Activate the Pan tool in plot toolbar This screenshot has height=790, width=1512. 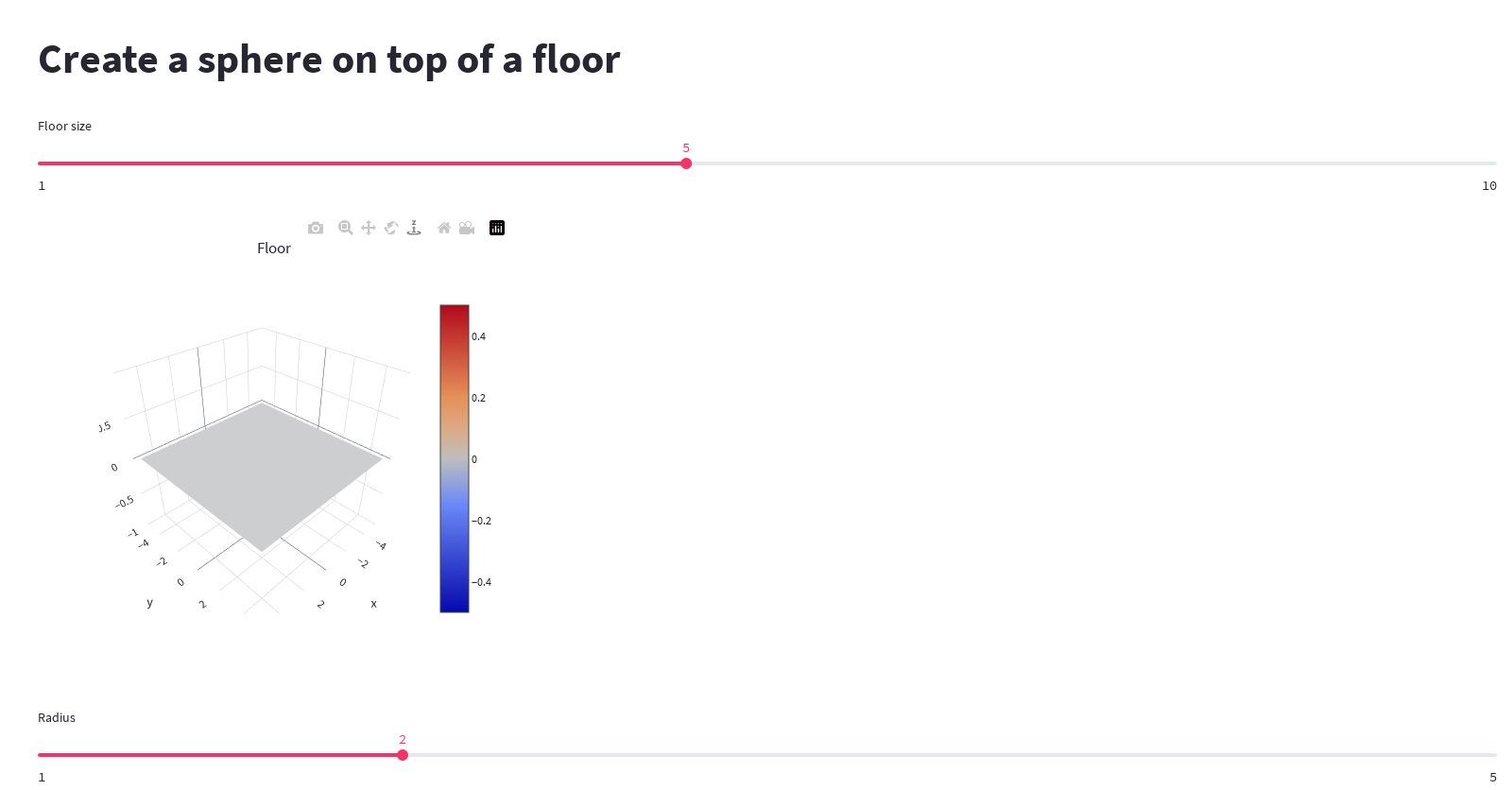369,228
